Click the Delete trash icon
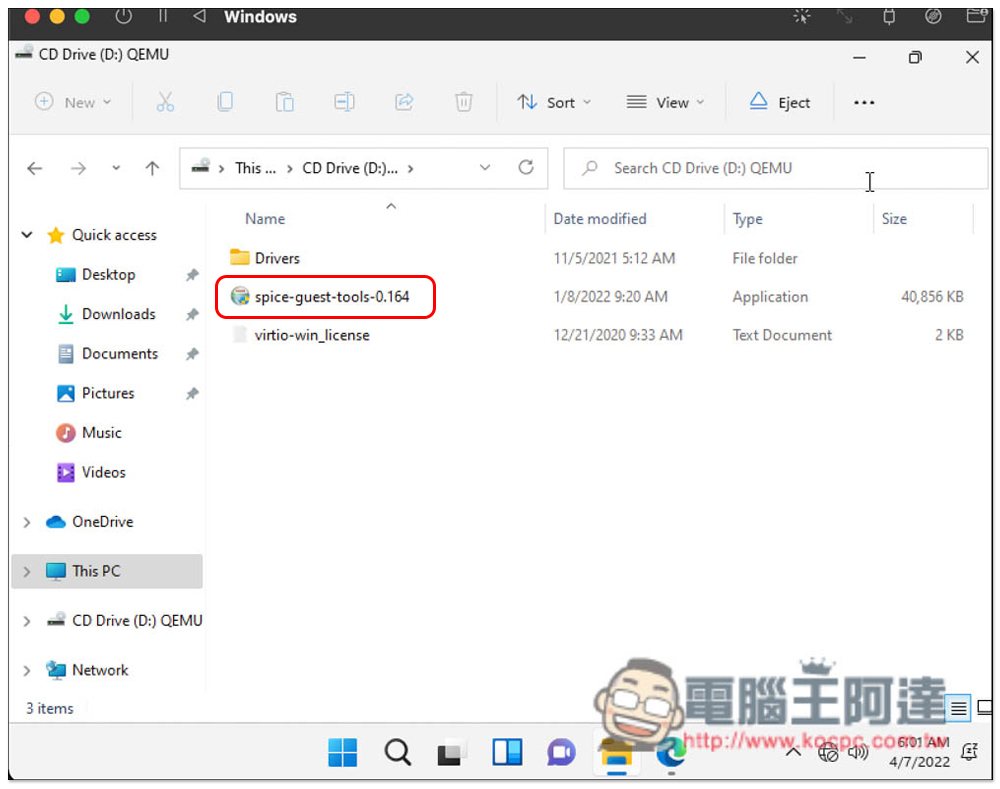Image resolution: width=1000 pixels, height=789 pixels. [464, 102]
